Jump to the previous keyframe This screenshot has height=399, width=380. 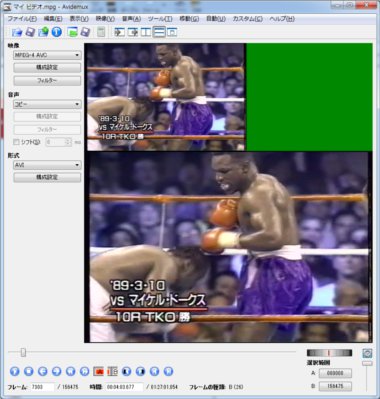[71, 371]
